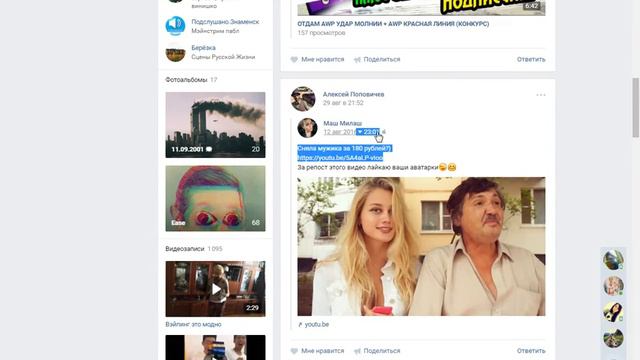This screenshot has height=360, width=640.
Task: Open post date 29 авг в 21:52
Action: click(343, 103)
